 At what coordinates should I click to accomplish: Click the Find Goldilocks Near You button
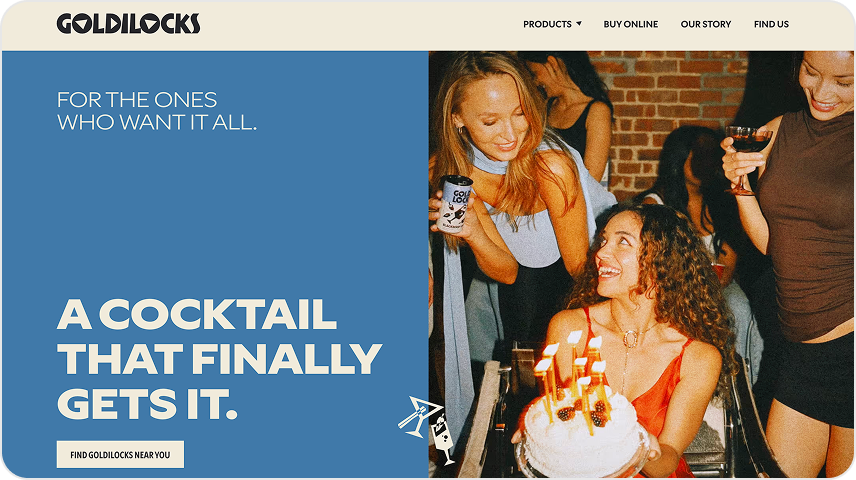(x=120, y=454)
